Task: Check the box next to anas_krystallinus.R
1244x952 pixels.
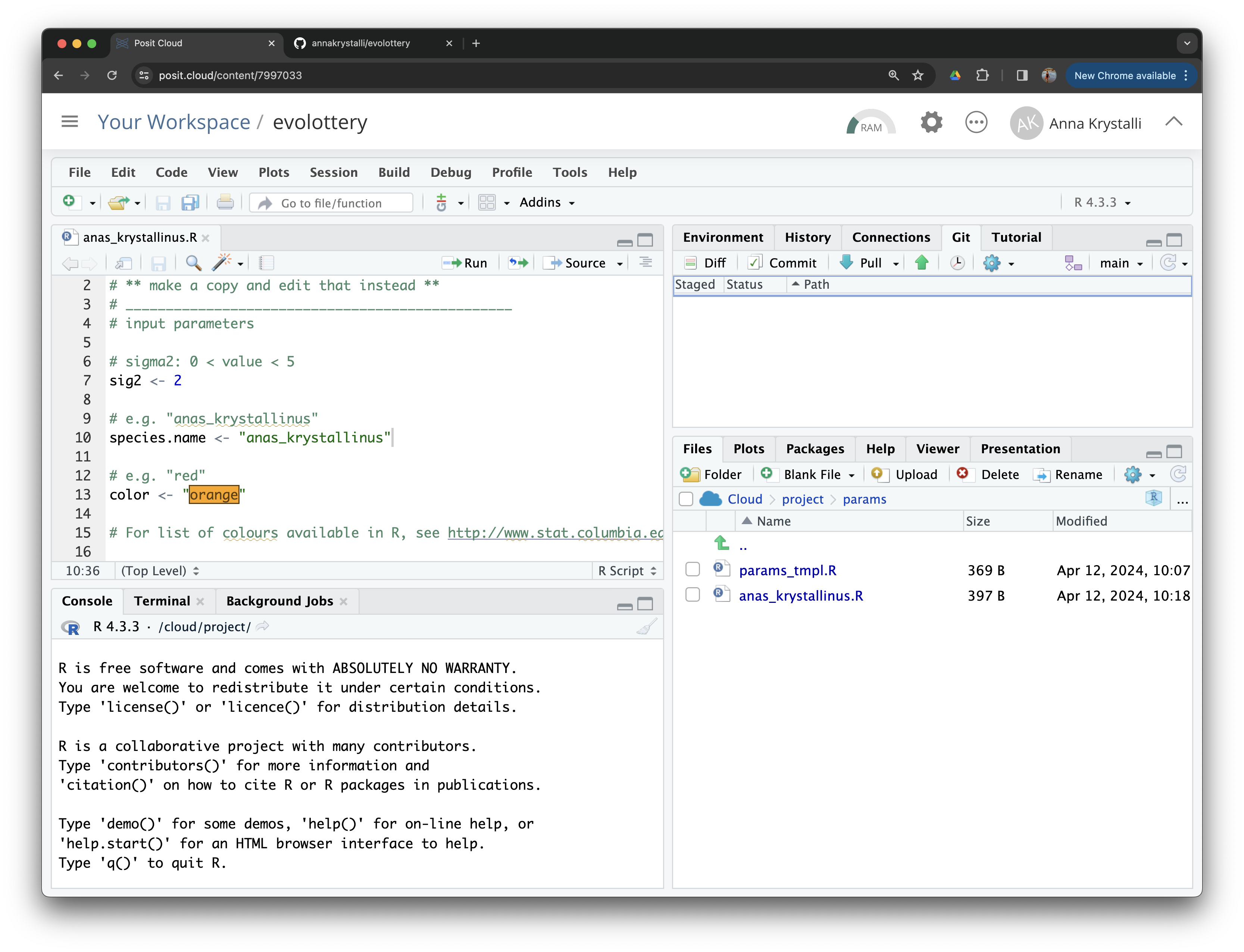Action: coord(693,594)
